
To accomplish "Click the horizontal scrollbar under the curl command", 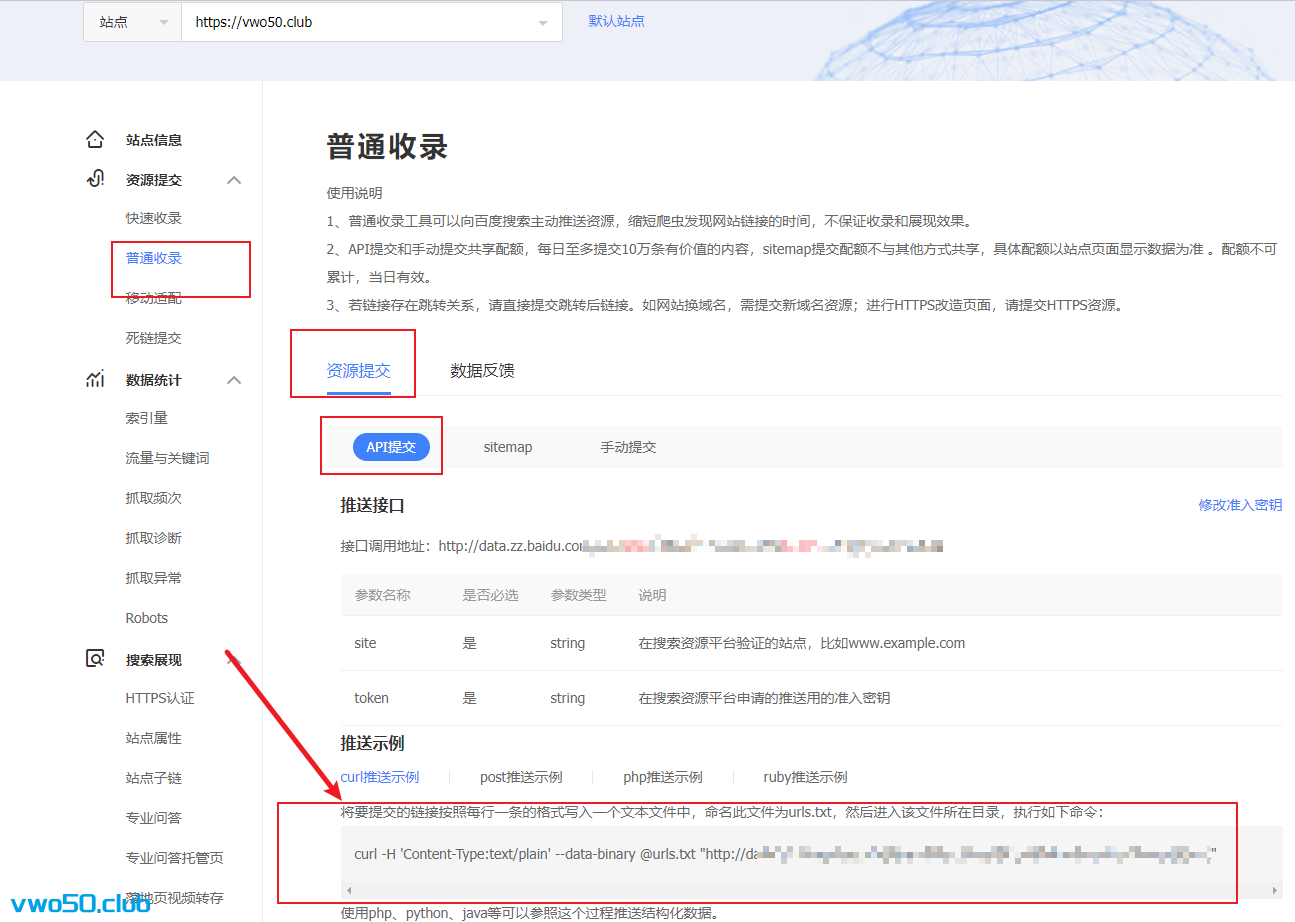I will [x=812, y=890].
